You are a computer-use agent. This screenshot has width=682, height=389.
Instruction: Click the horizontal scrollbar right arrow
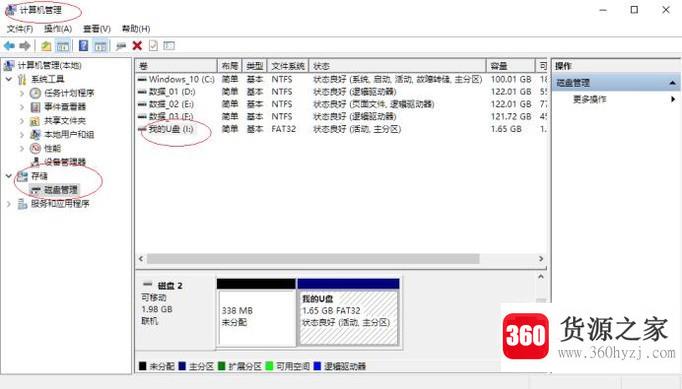[541, 258]
